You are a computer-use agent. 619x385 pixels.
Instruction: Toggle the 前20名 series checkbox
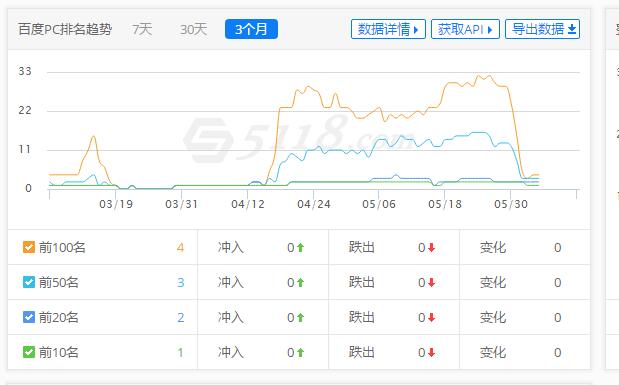tap(29, 317)
